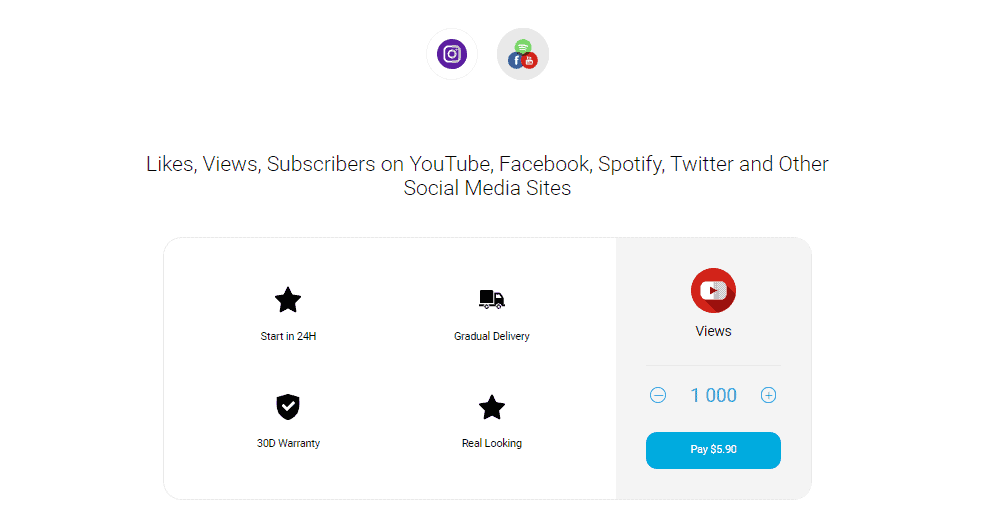
Task: Click the Views label under YouTube icon
Action: pos(713,331)
